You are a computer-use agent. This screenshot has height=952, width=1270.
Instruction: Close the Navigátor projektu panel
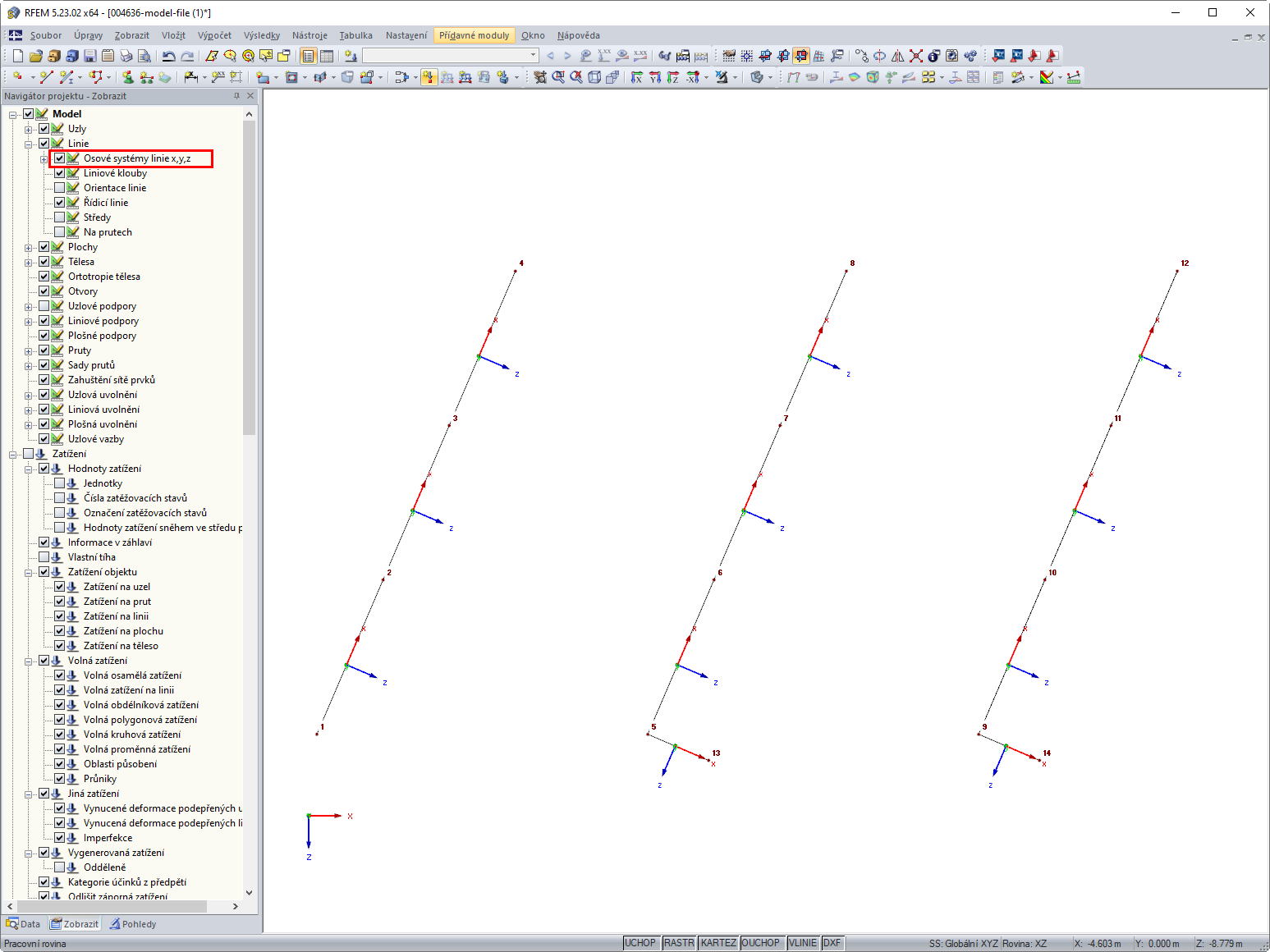coord(250,96)
